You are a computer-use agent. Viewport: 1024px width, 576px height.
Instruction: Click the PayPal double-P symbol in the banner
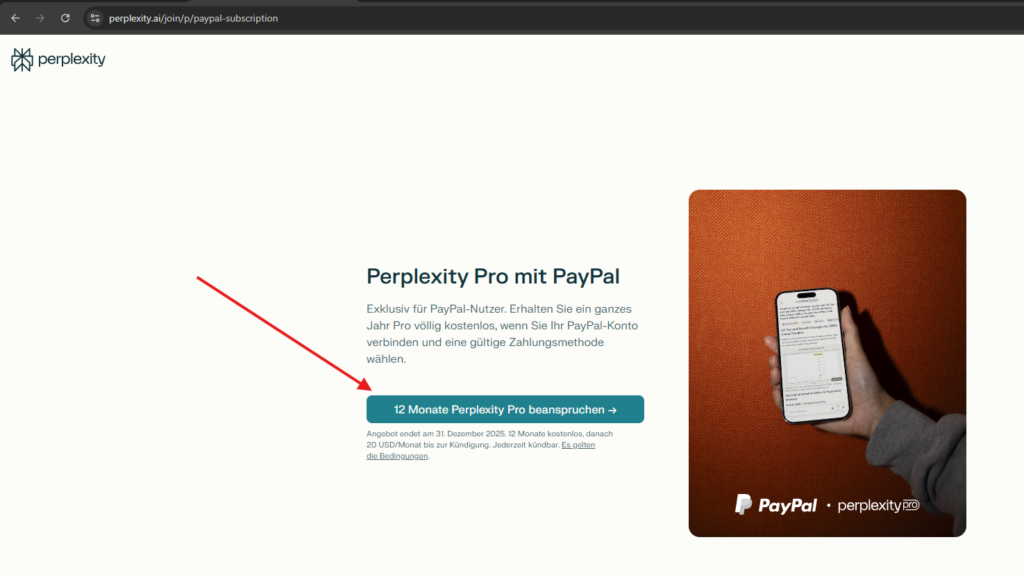click(x=743, y=505)
